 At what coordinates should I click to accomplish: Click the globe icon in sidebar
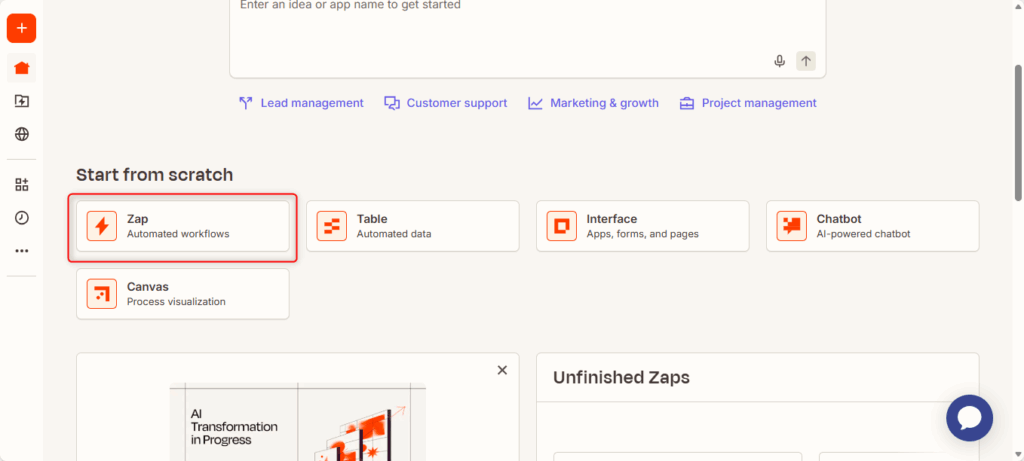click(21, 134)
